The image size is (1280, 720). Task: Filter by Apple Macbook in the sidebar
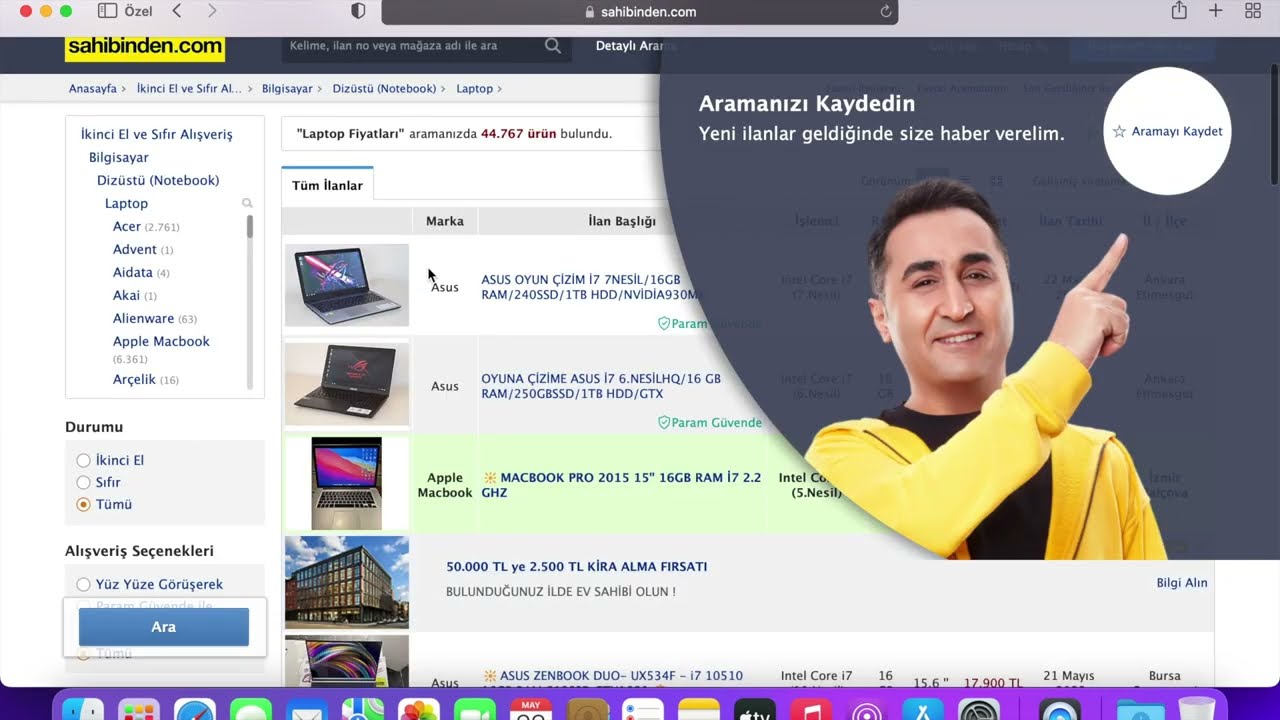coord(161,341)
